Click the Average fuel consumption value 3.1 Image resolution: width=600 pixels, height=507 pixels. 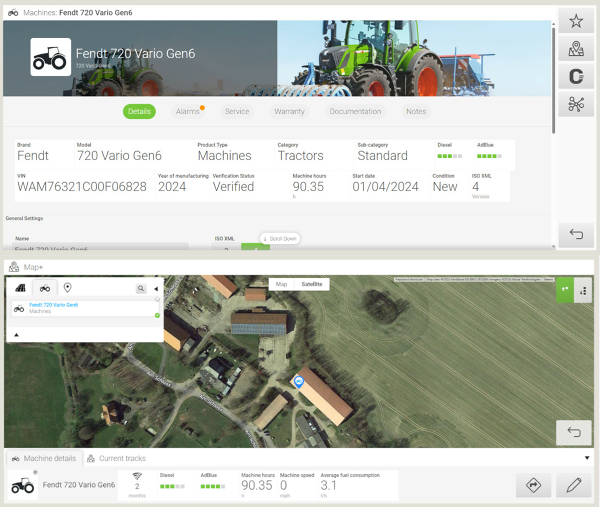click(x=328, y=485)
